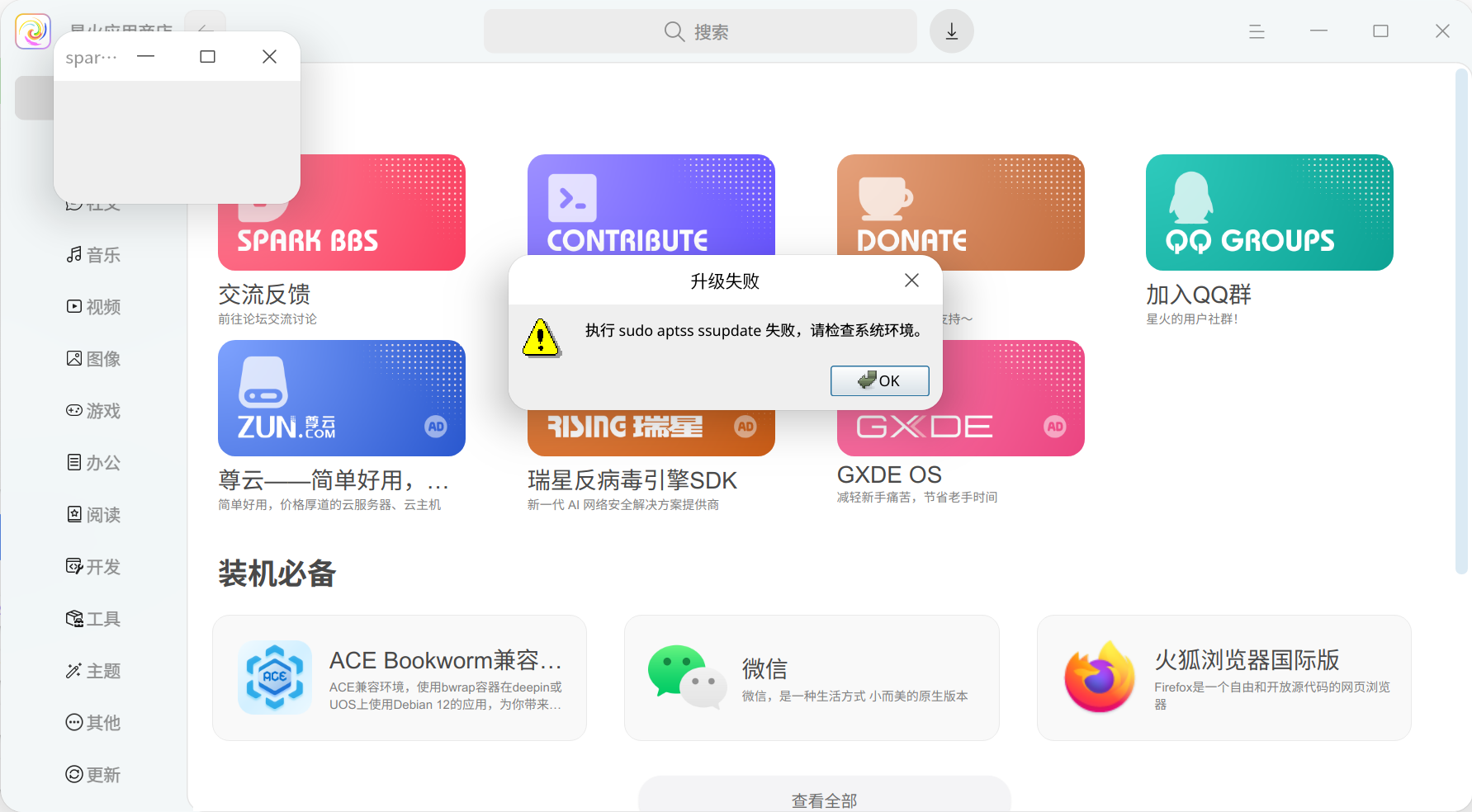Open the download manager arrow icon
1472x812 pixels.
tap(952, 31)
